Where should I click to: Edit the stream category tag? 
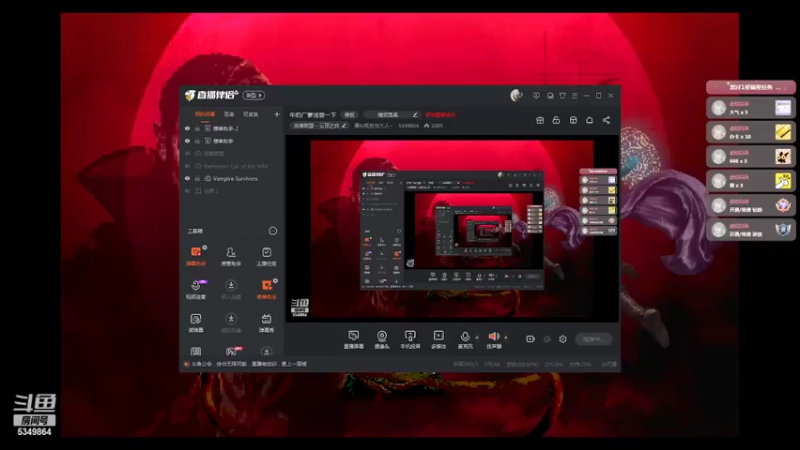320,126
